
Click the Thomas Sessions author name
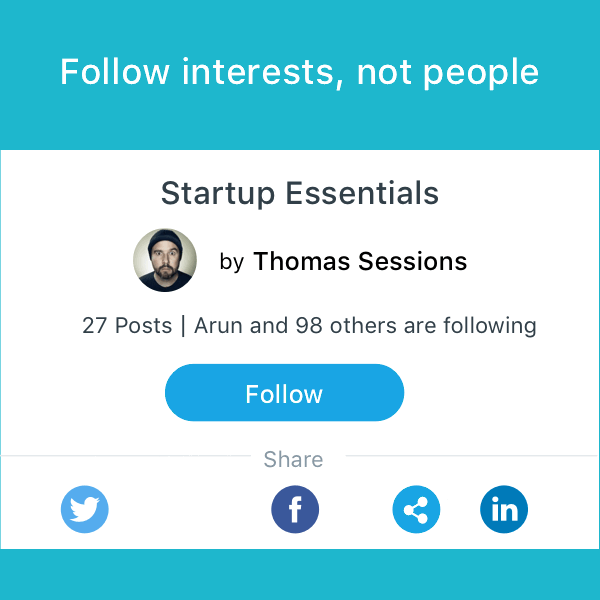pos(360,262)
